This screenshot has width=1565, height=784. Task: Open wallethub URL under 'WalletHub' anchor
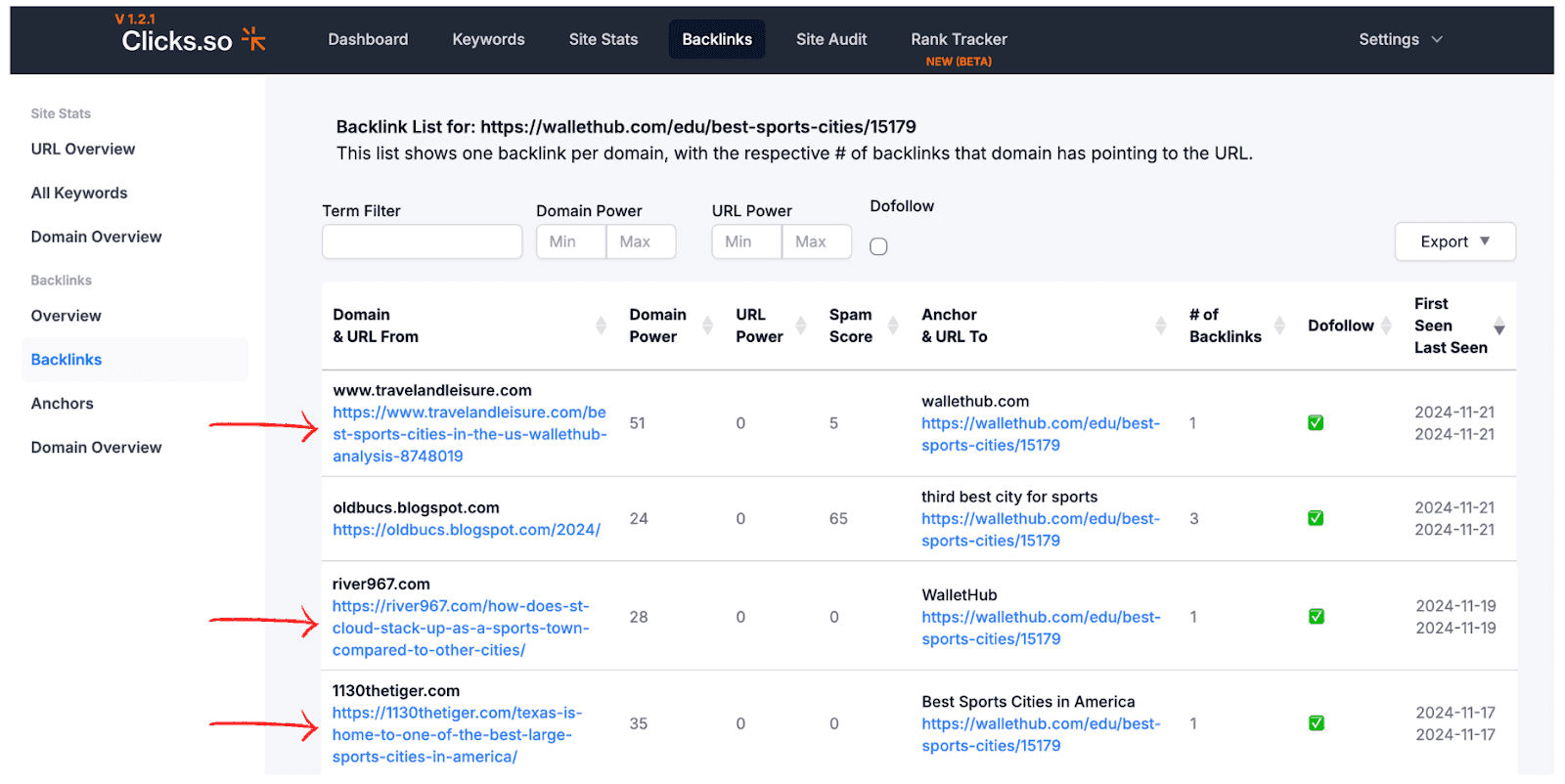1041,629
